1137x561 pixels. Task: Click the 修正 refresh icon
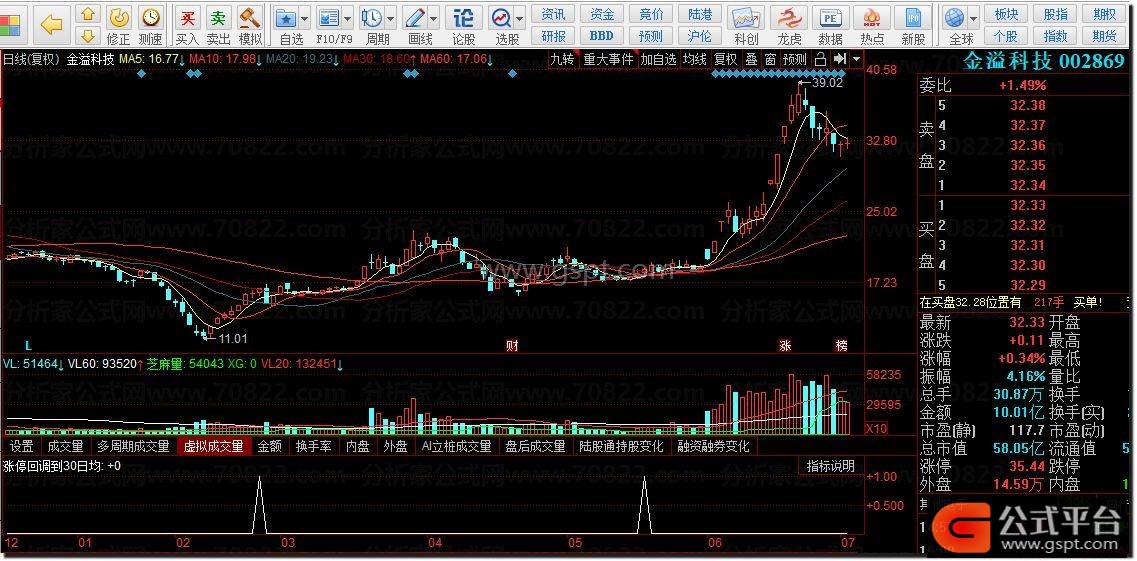tap(119, 17)
